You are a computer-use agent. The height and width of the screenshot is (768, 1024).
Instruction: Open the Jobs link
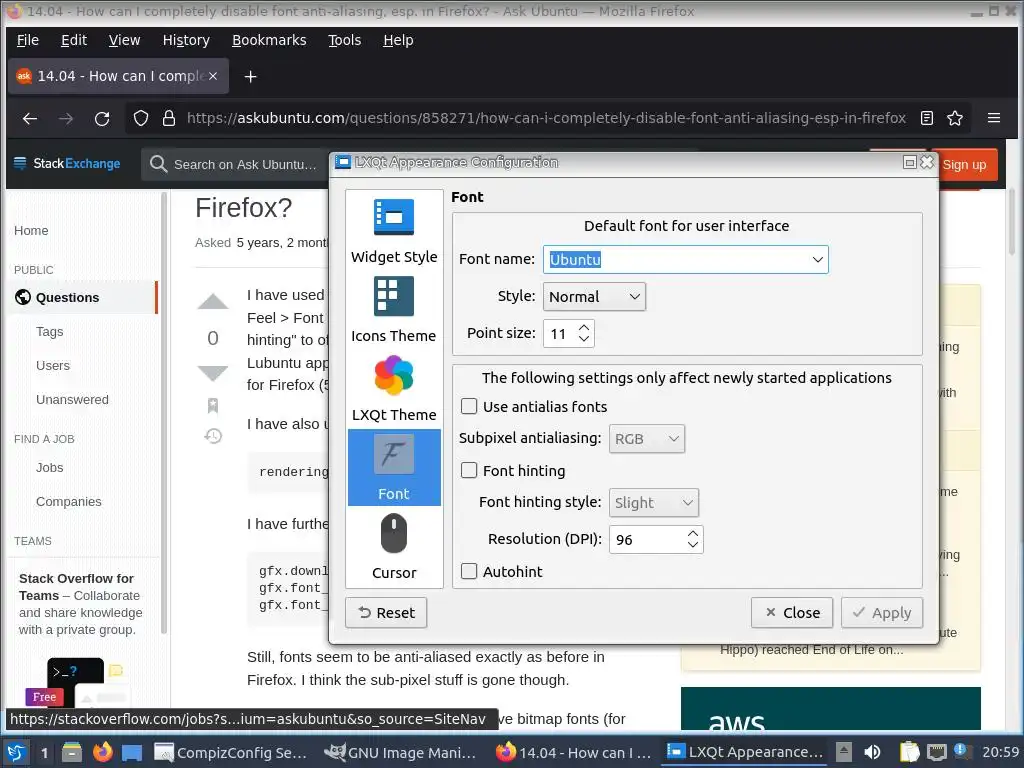tap(50, 468)
